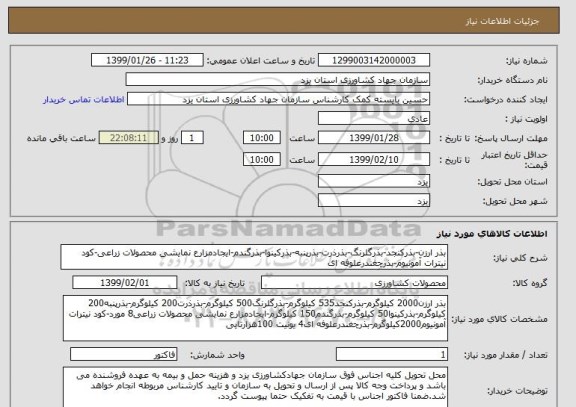
Task: Click the price validity time field 10:00
Action: click(x=262, y=159)
